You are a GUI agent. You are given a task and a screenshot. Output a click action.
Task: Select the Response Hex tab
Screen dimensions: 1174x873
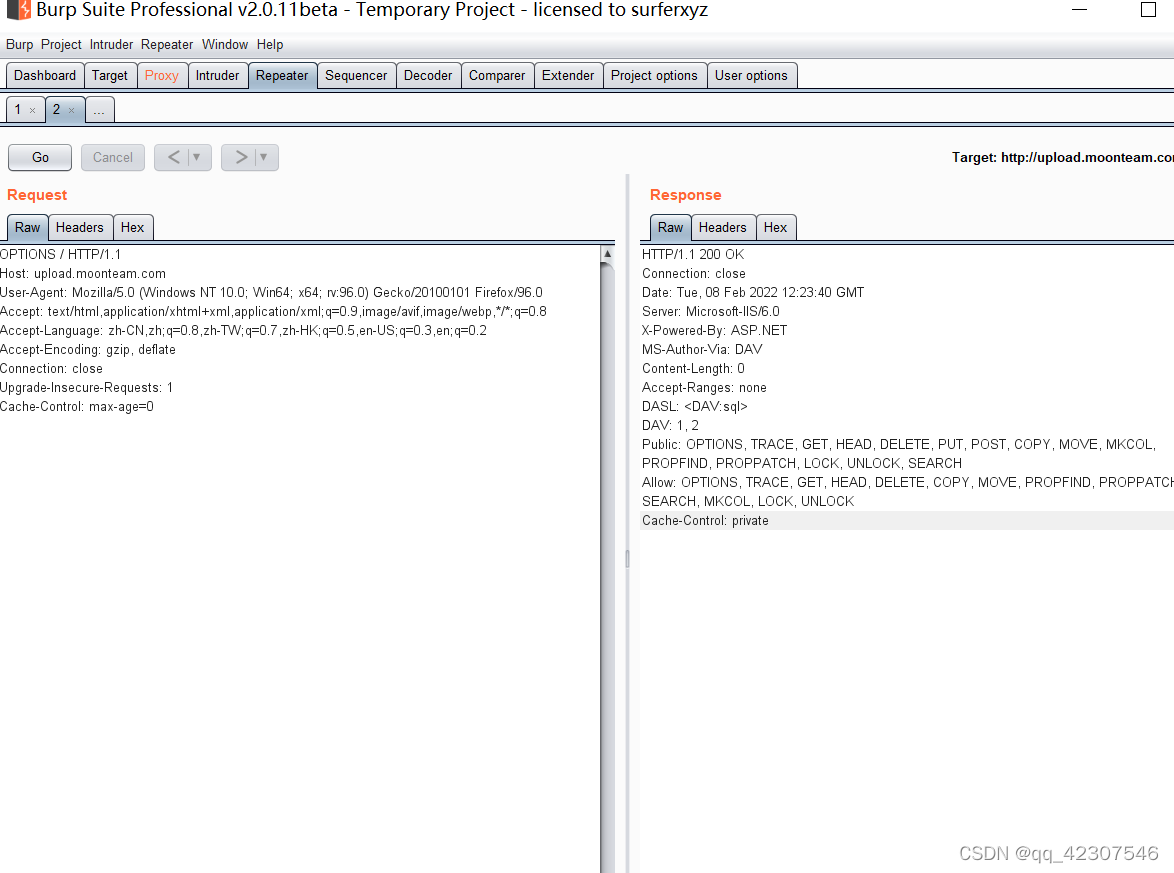776,228
